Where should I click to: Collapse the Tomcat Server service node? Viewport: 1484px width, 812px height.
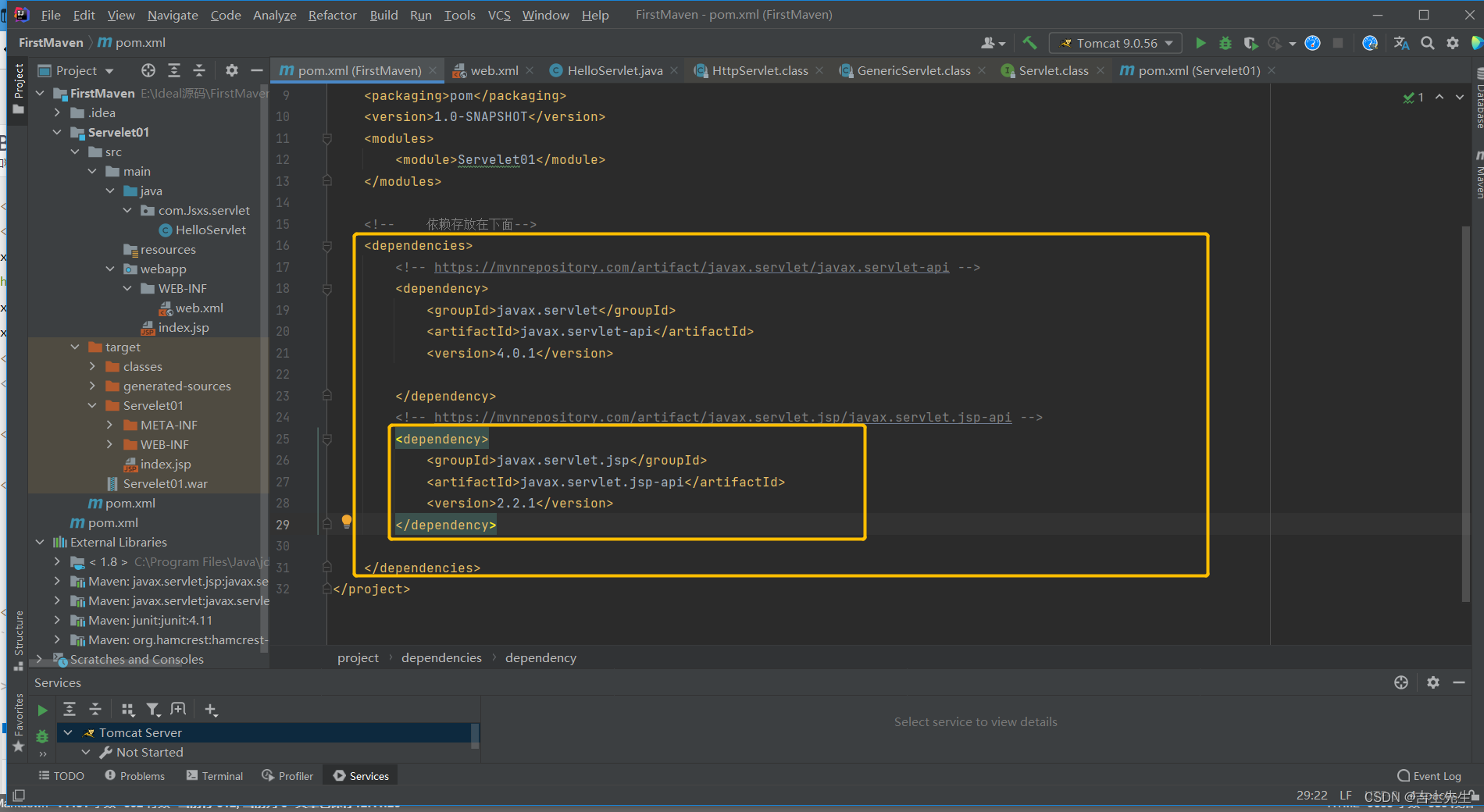click(x=68, y=732)
